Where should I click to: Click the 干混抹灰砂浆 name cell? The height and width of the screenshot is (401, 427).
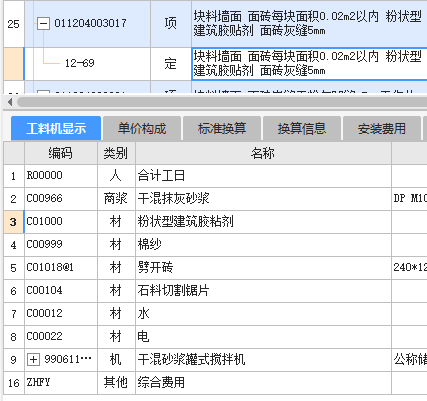tap(263, 199)
